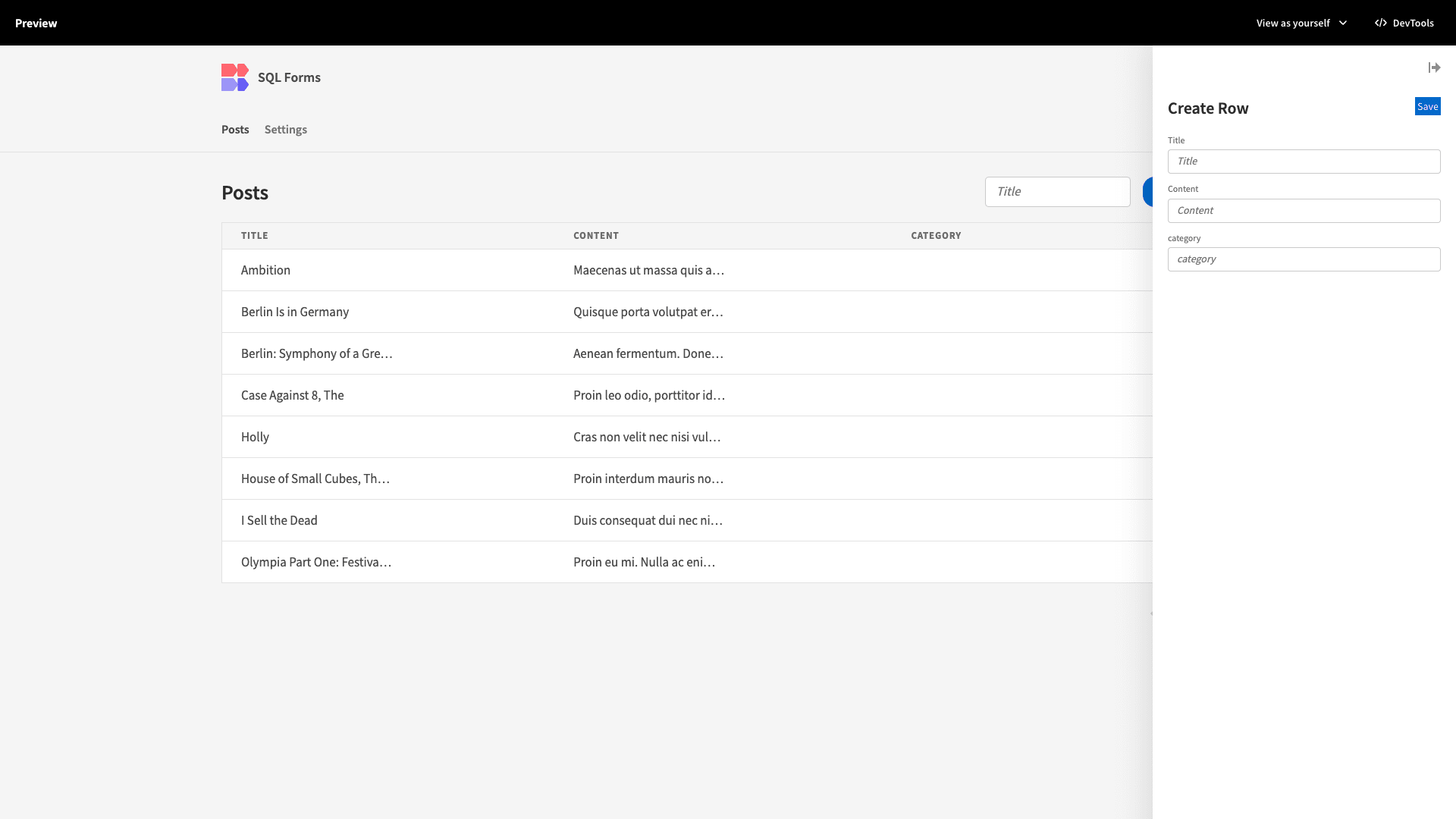Focus the Content field in Create Row

tap(1304, 211)
